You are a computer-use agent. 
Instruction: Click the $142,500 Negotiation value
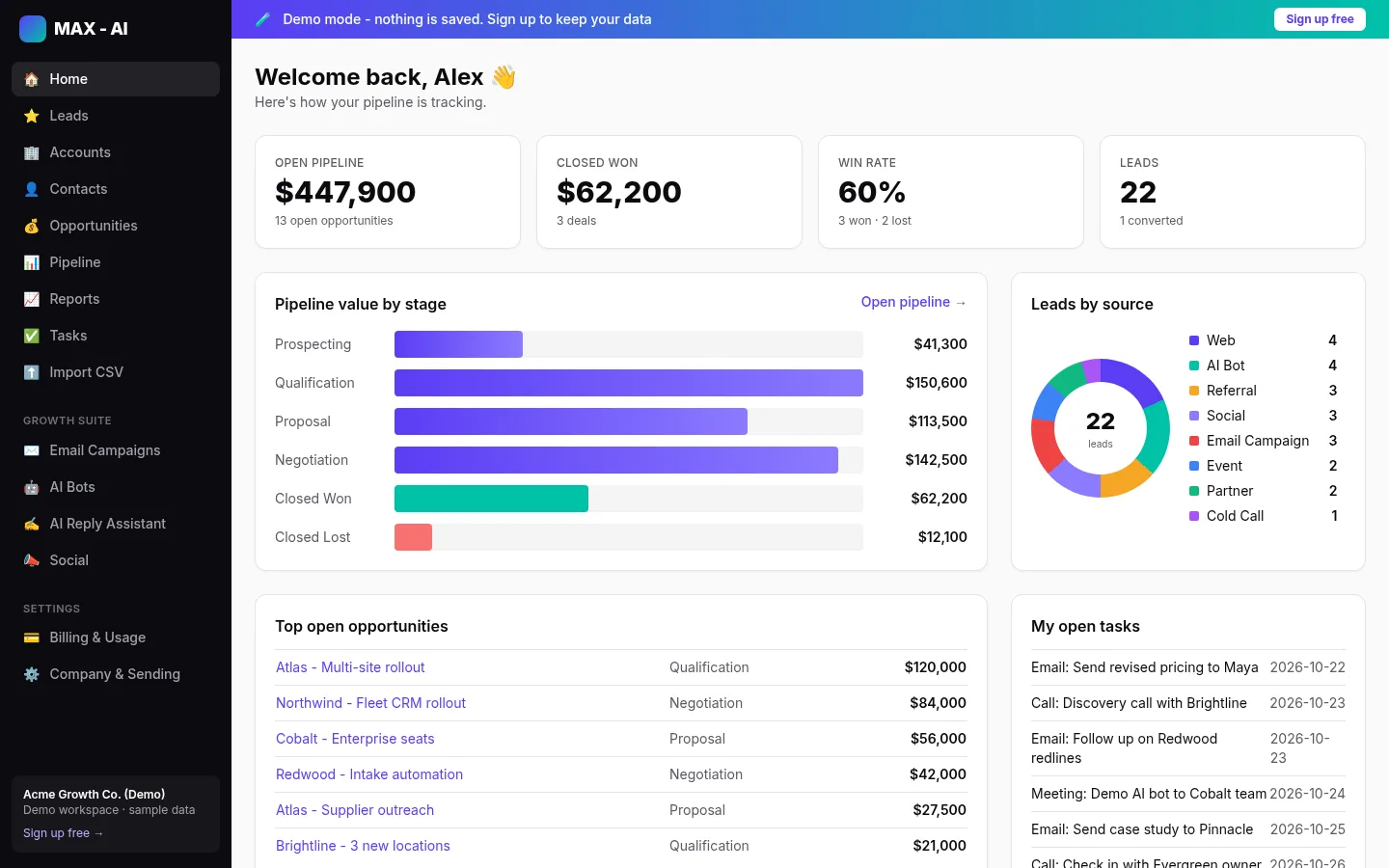click(936, 460)
